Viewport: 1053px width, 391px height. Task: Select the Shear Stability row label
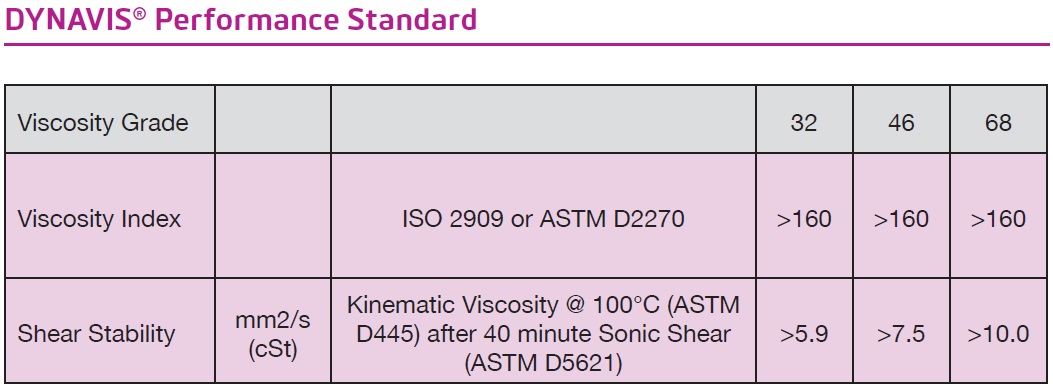pos(96,334)
